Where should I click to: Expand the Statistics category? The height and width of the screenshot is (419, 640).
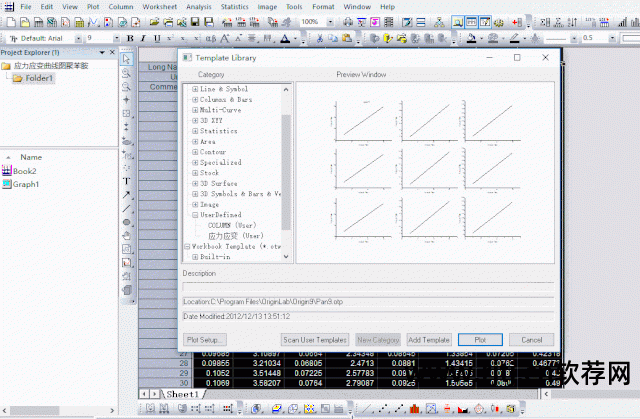tap(195, 131)
